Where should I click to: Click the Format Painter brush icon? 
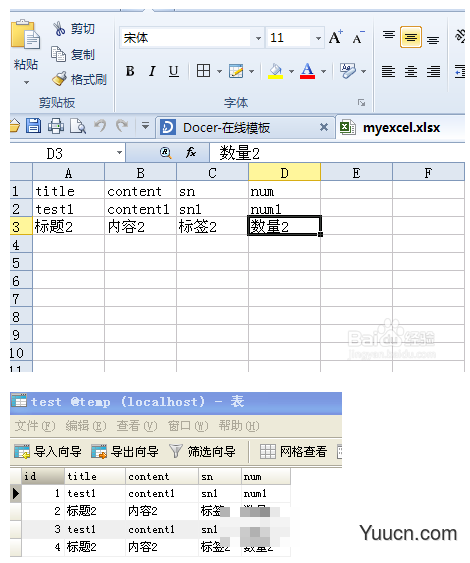coord(59,79)
